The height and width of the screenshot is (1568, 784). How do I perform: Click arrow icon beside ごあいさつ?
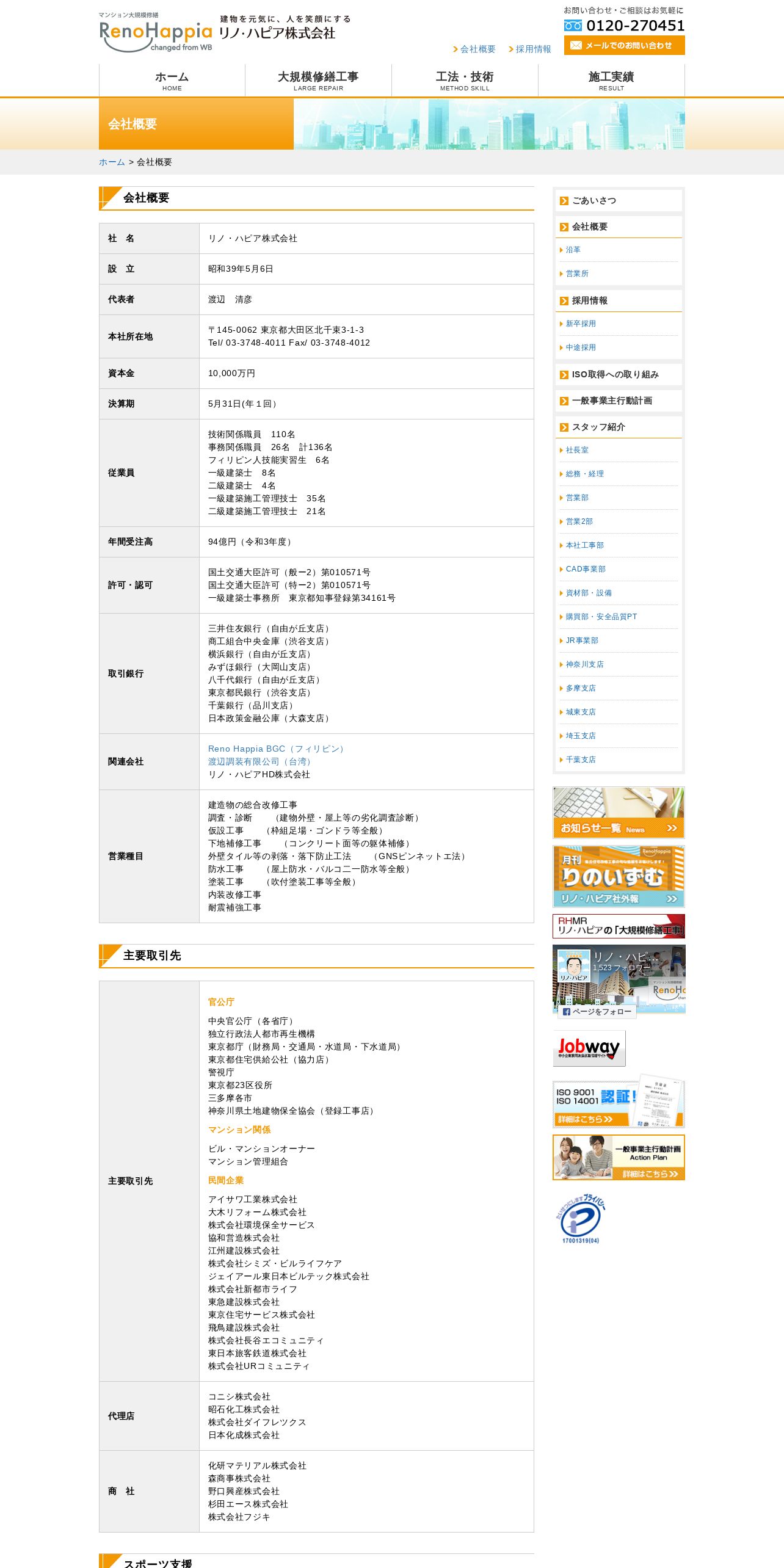point(564,201)
